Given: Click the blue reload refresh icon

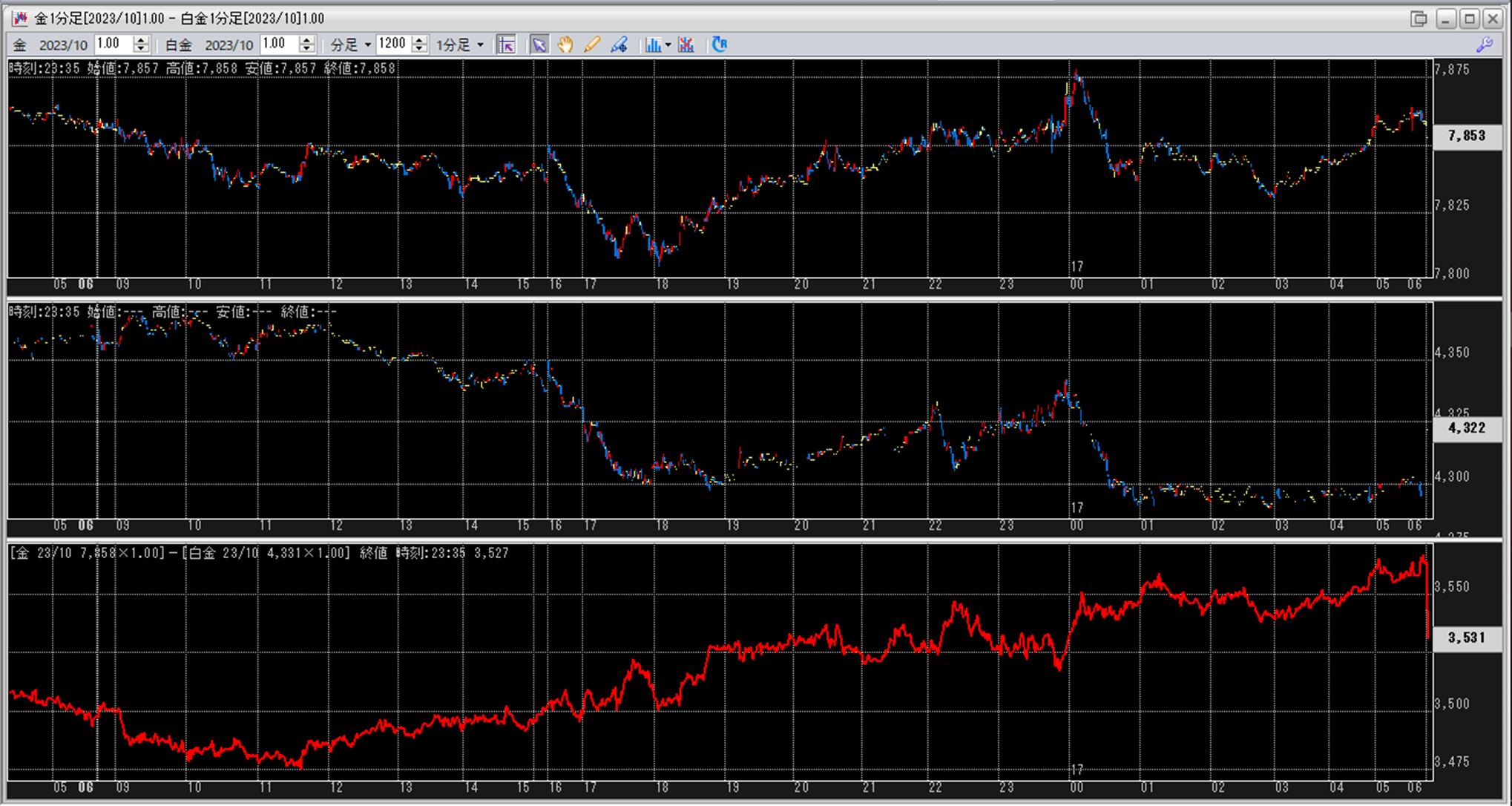Looking at the screenshot, I should pyautogui.click(x=720, y=45).
